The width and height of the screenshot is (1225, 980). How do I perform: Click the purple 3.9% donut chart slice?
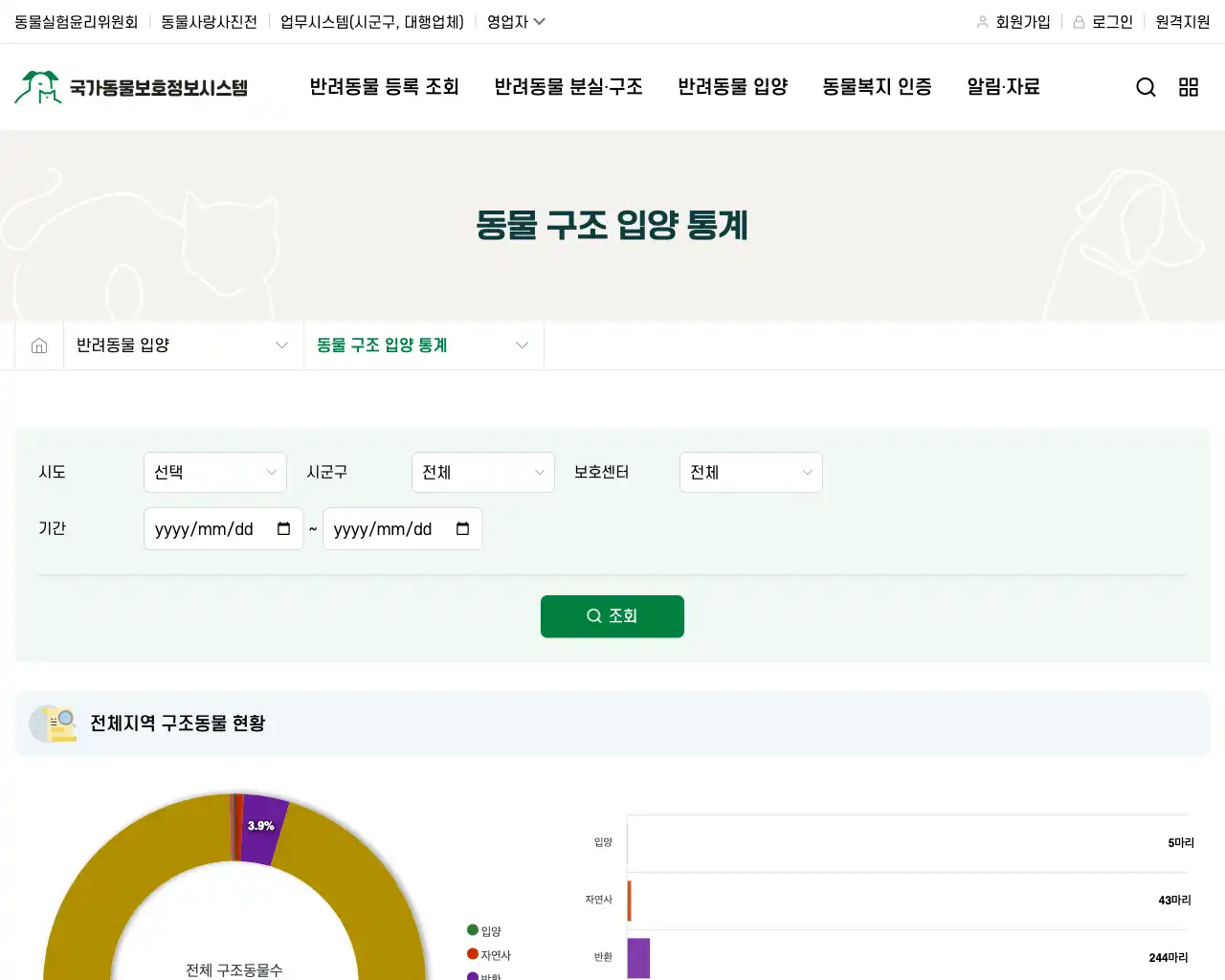click(x=262, y=829)
